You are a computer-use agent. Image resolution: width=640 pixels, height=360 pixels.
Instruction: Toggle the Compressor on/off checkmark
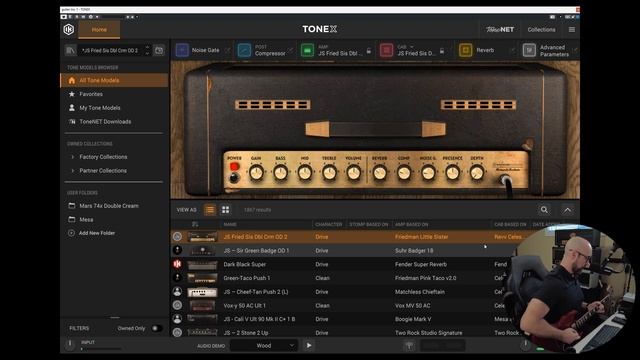(x=291, y=50)
